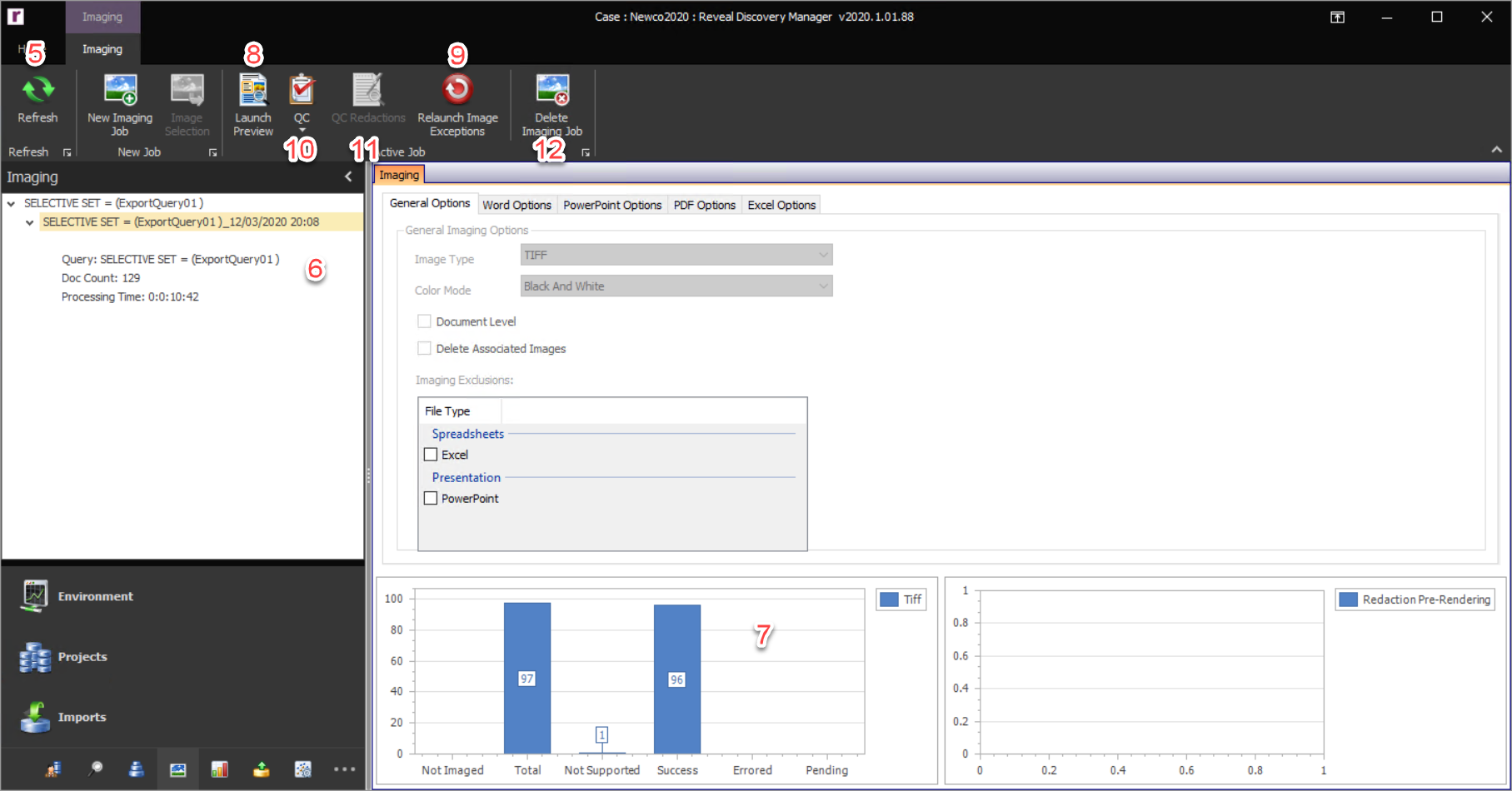1512x791 pixels.
Task: Collapse the dated SELECTIVE SET job node
Action: point(30,222)
